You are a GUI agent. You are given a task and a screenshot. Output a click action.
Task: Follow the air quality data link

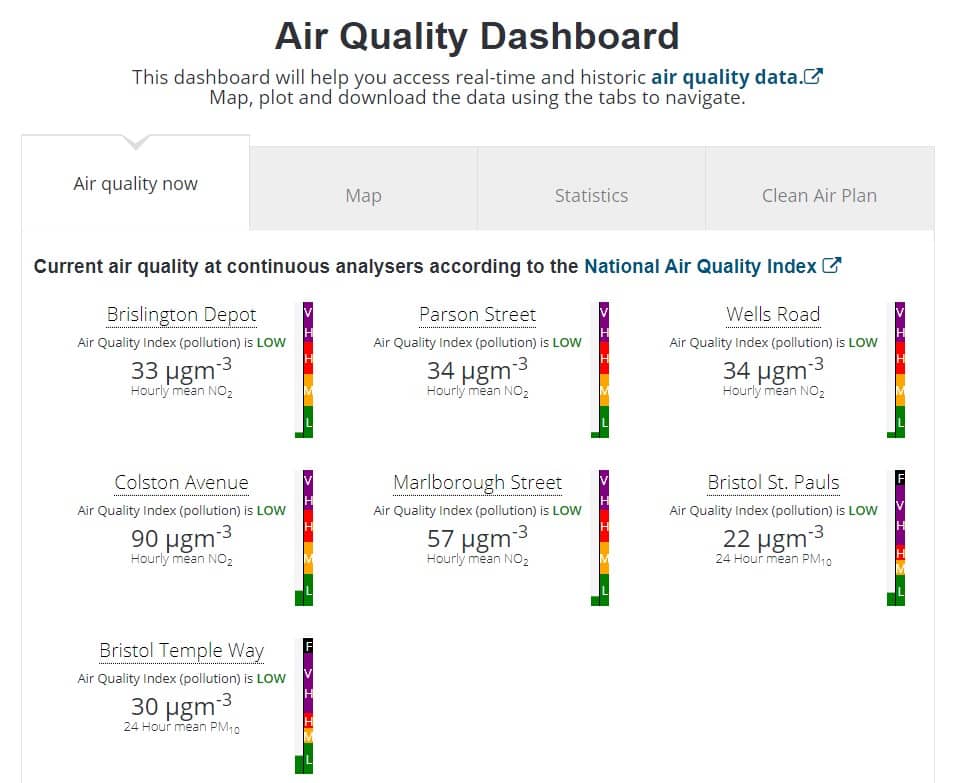727,77
